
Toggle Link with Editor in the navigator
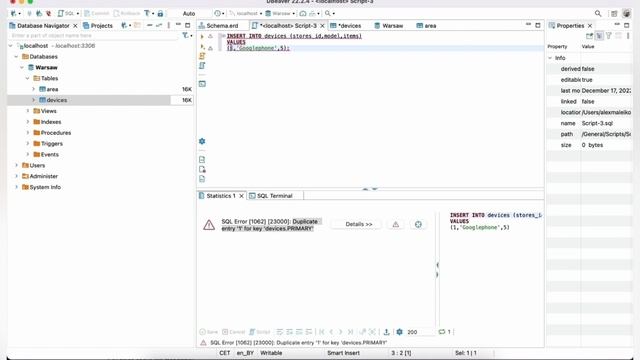pyautogui.click(x=159, y=25)
